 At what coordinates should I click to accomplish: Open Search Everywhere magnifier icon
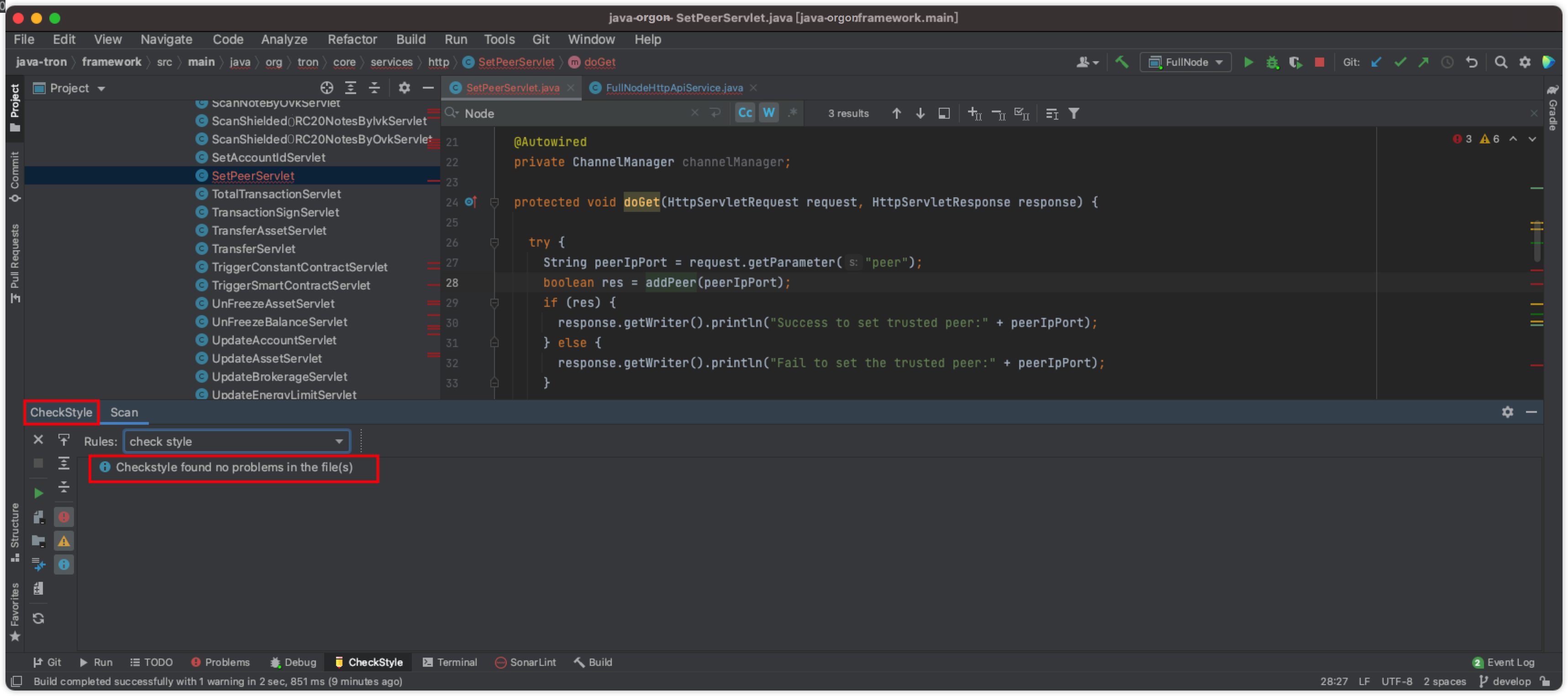pos(1500,62)
